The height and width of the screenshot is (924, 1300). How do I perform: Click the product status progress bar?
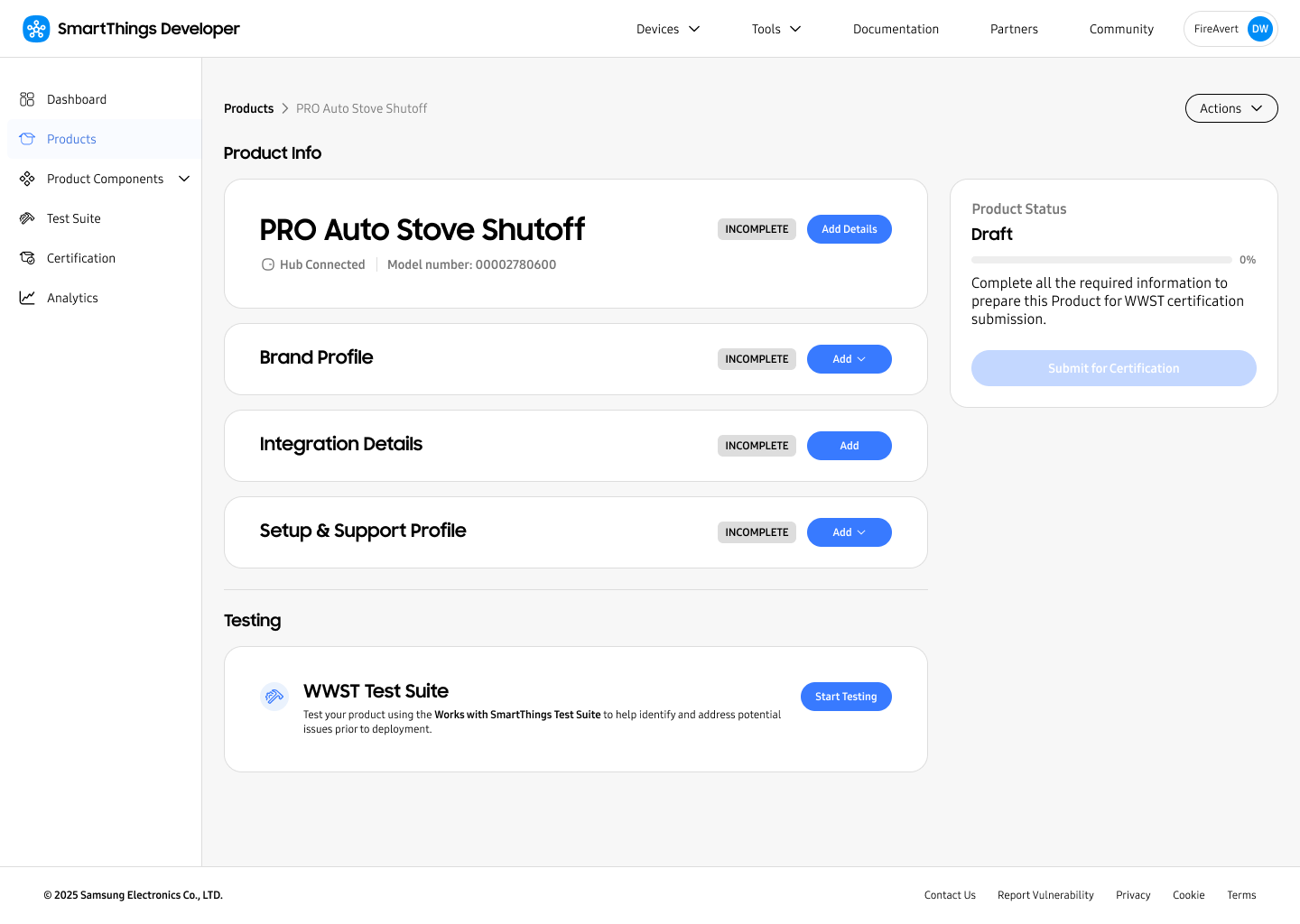click(x=1101, y=260)
